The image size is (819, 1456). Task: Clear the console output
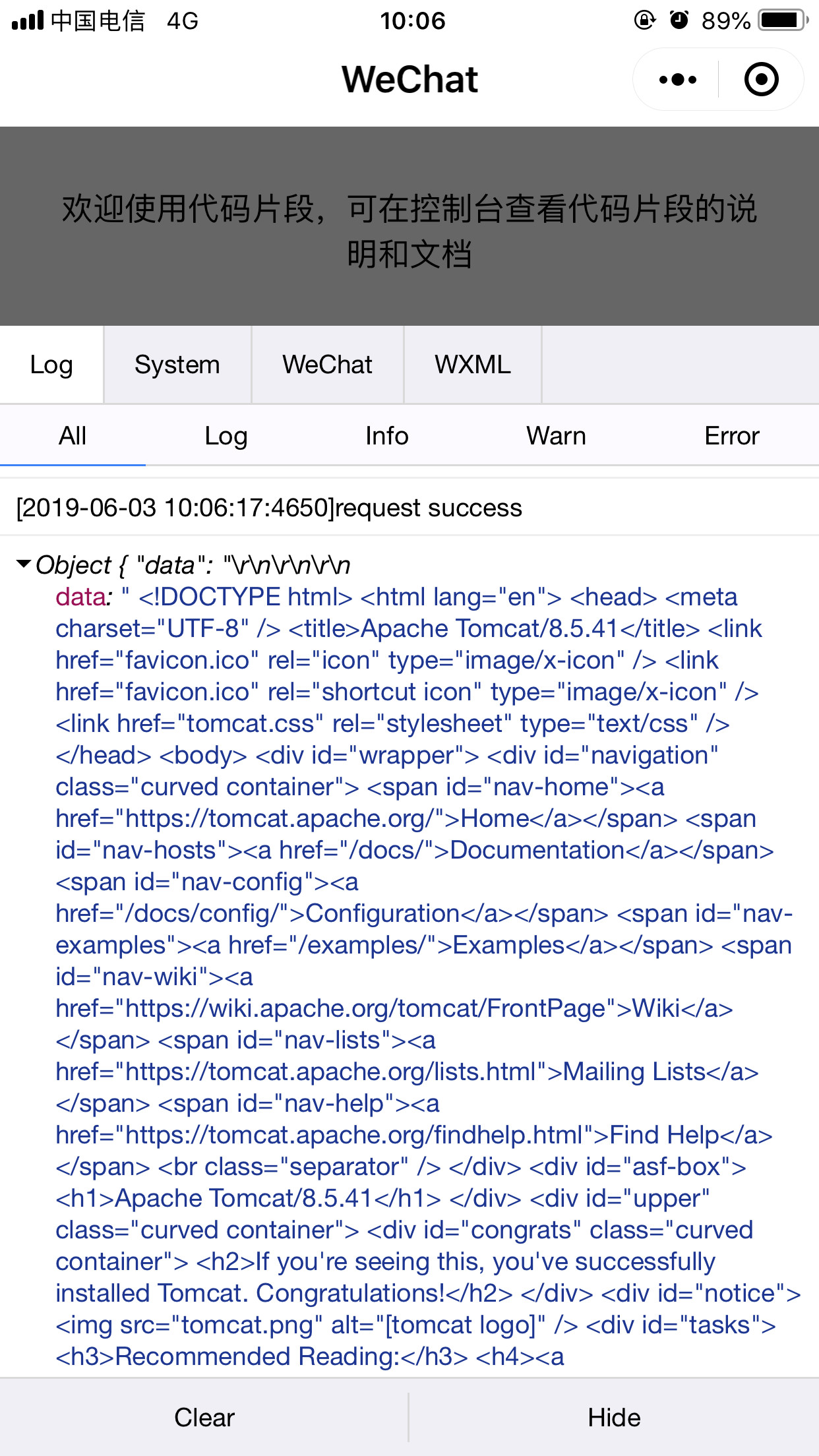click(x=204, y=1417)
